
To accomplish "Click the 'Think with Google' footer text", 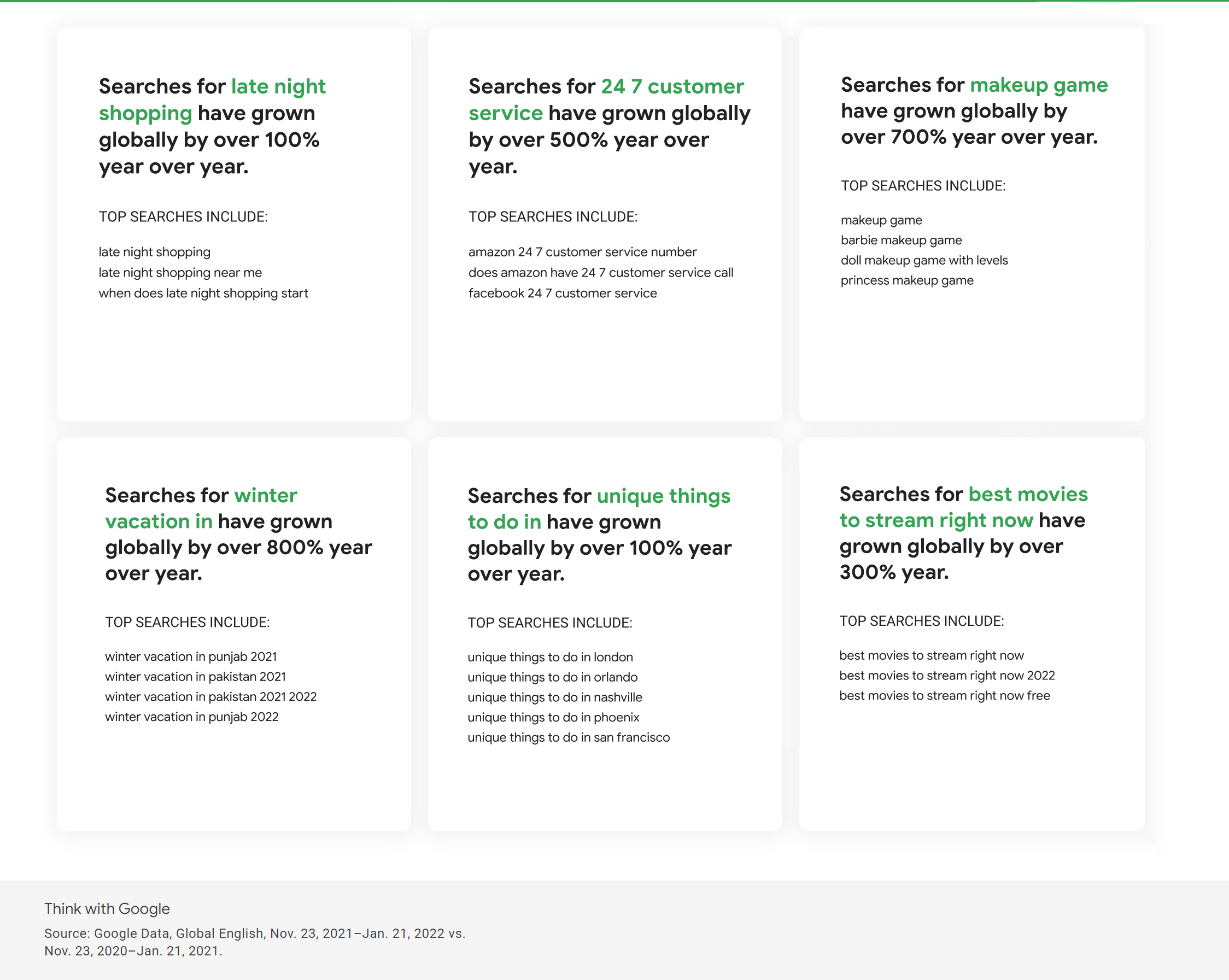I will (x=107, y=908).
